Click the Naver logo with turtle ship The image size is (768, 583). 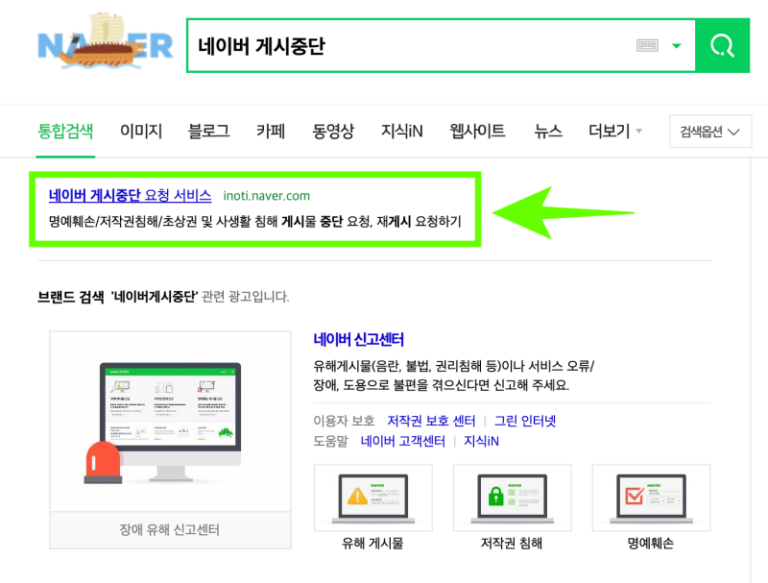(x=105, y=43)
